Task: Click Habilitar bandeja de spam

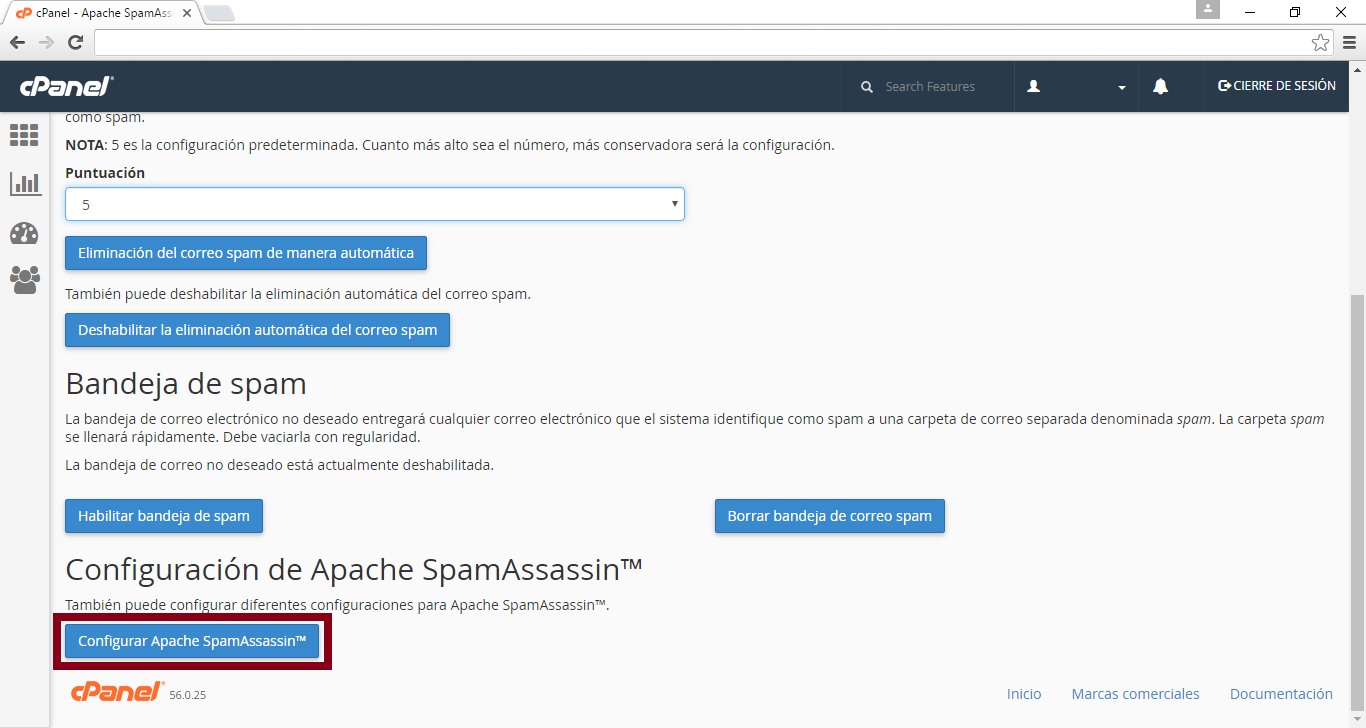Action: coord(163,516)
